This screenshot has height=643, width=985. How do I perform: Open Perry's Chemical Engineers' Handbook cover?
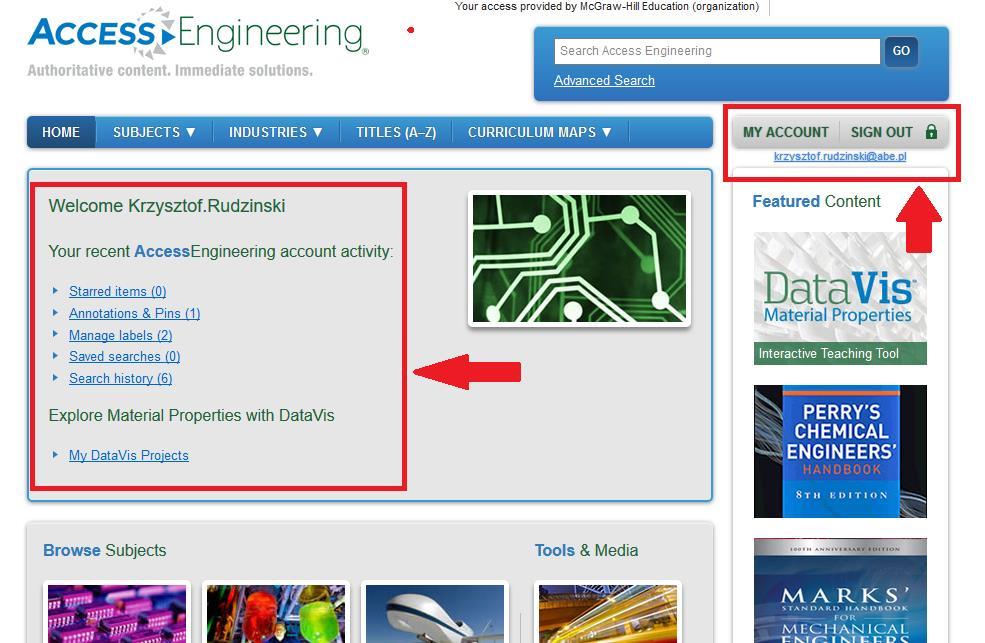[x=840, y=451]
